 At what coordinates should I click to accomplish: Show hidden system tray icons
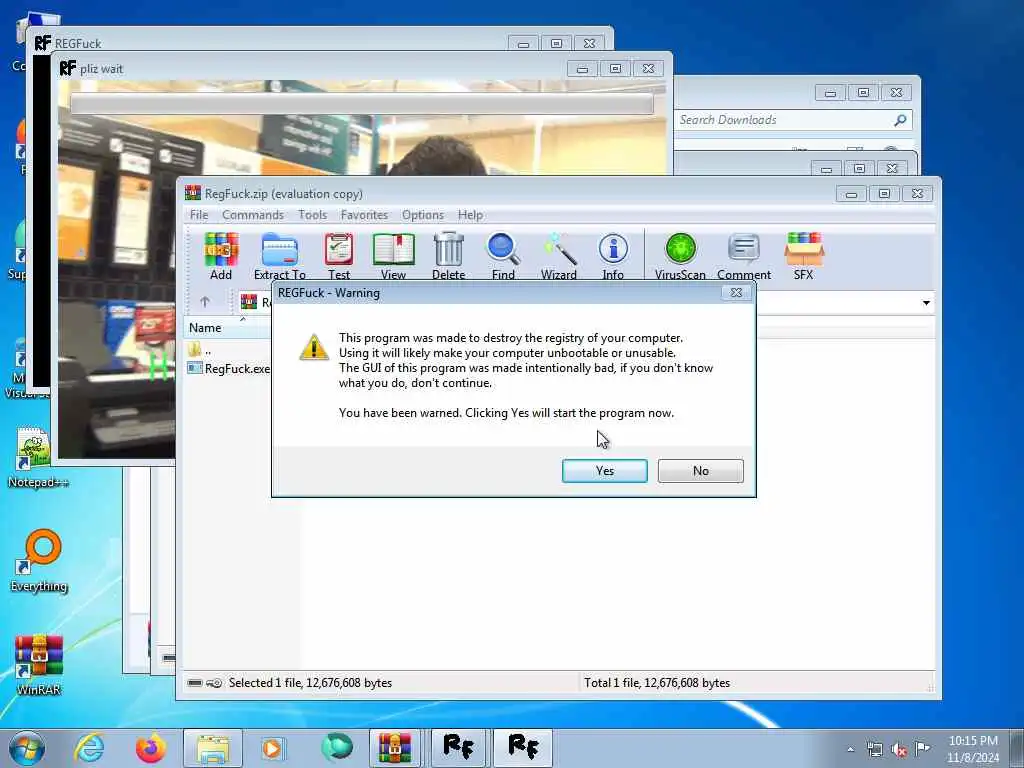pos(850,750)
